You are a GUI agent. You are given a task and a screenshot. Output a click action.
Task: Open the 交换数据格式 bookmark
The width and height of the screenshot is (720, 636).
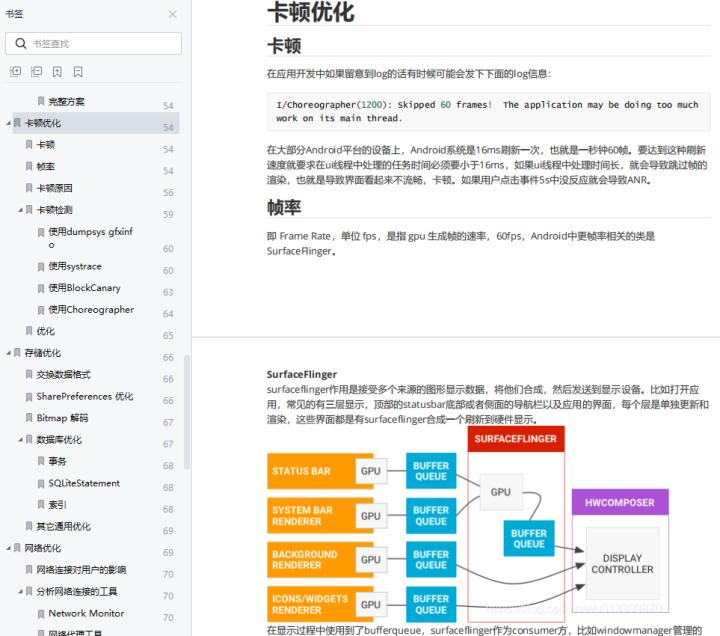pyautogui.click(x=63, y=374)
